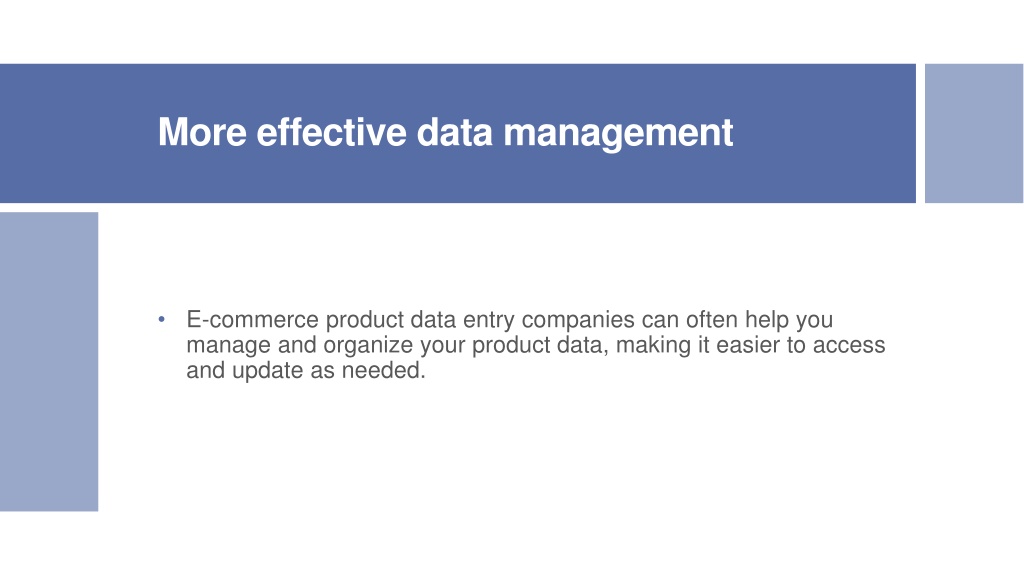
Task: Click the word "often" in bullet text
Action: (x=711, y=319)
